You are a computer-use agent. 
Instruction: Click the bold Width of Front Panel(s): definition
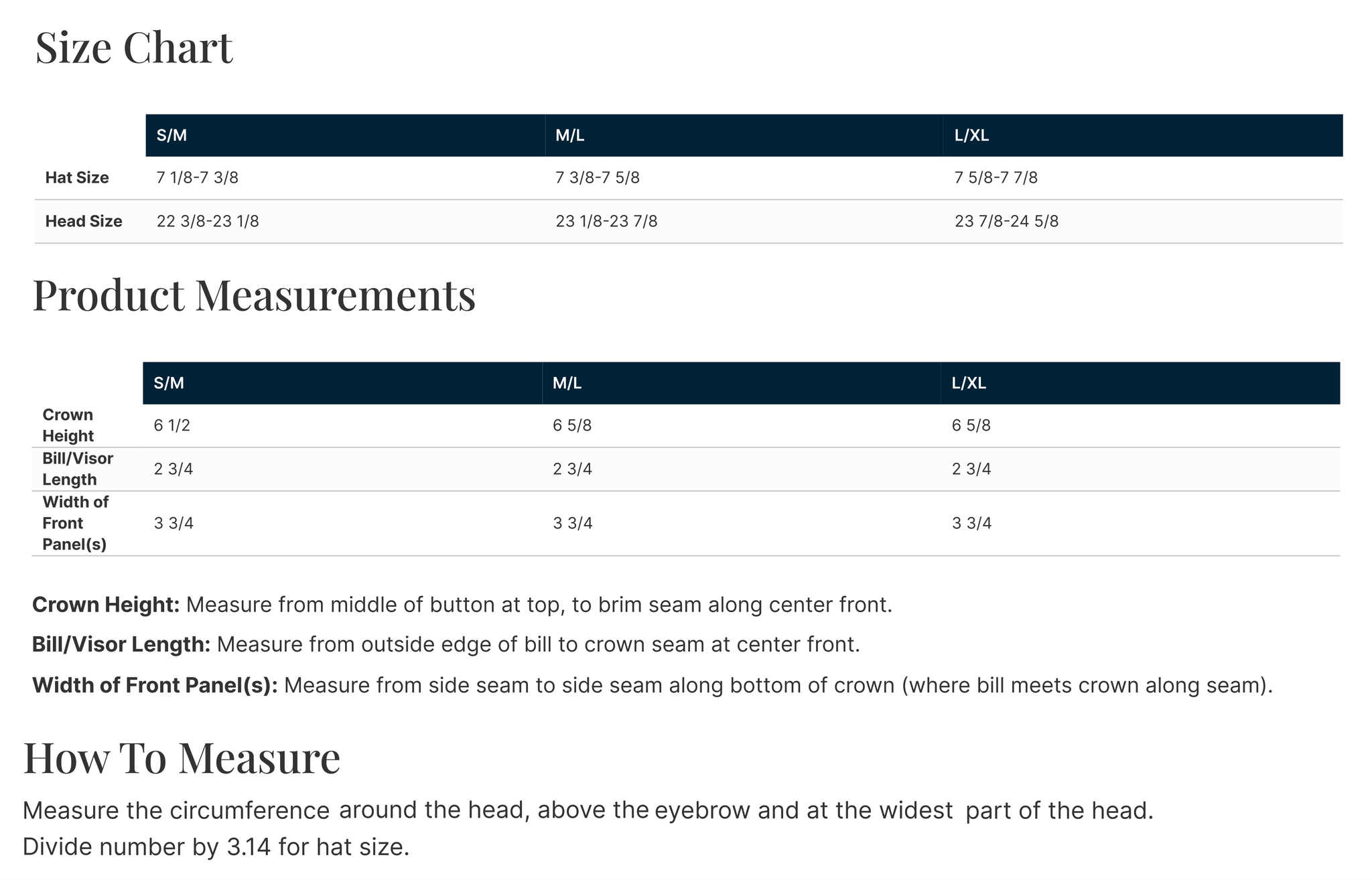tap(155, 686)
